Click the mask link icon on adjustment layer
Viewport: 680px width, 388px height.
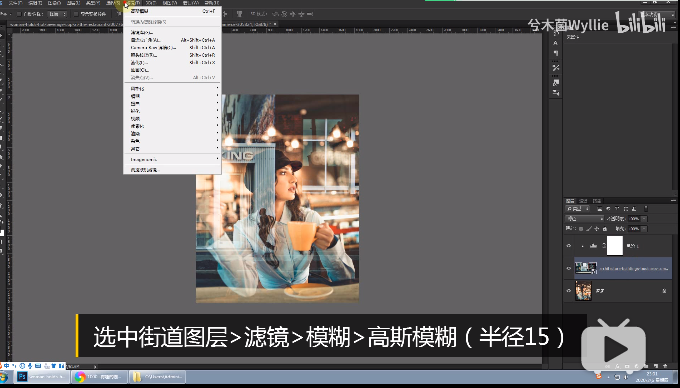click(x=604, y=246)
